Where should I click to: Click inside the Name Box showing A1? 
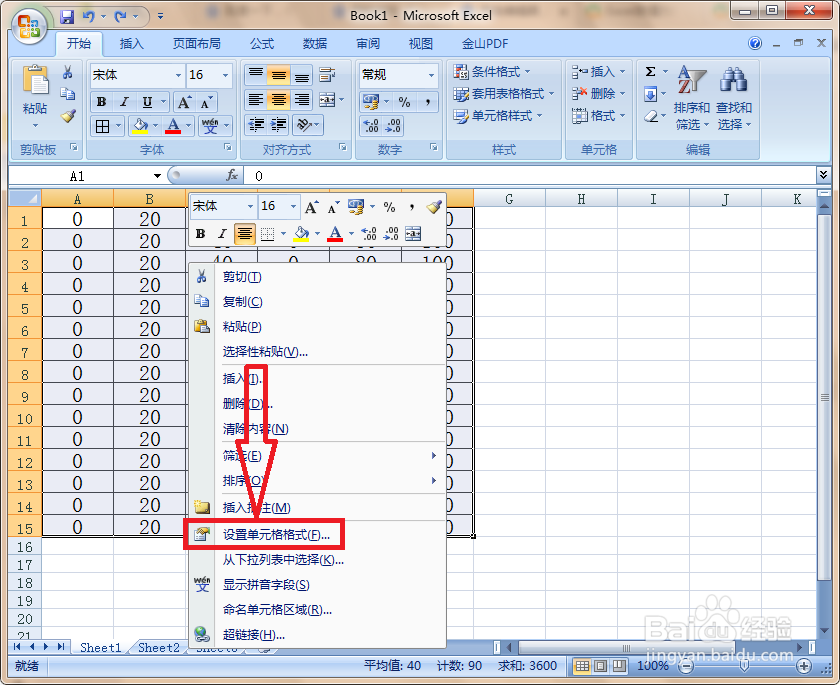pos(77,176)
